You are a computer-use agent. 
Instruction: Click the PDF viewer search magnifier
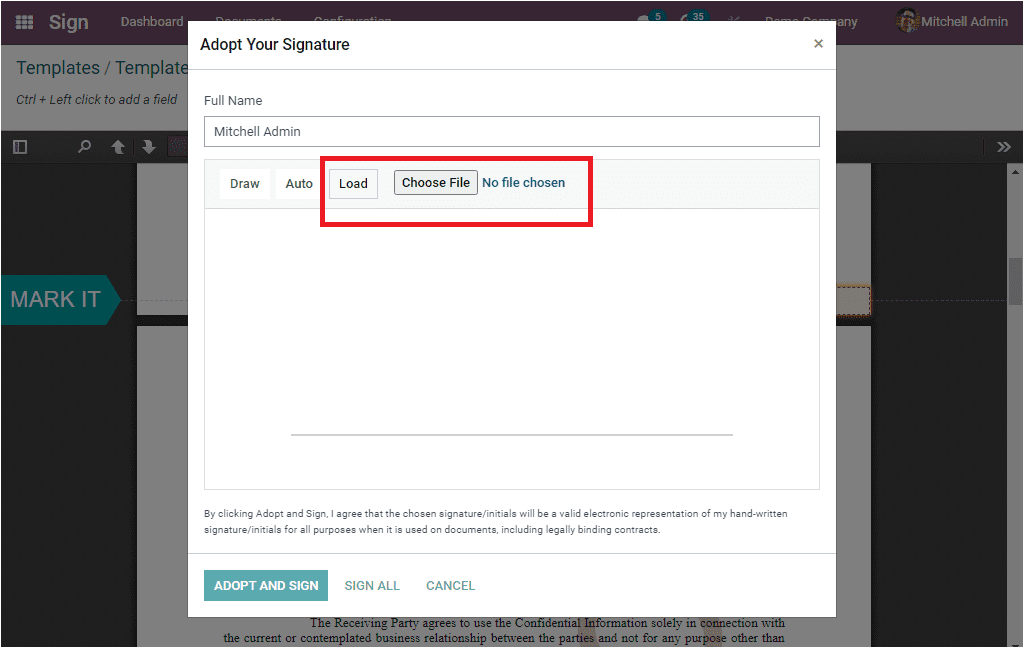[84, 147]
